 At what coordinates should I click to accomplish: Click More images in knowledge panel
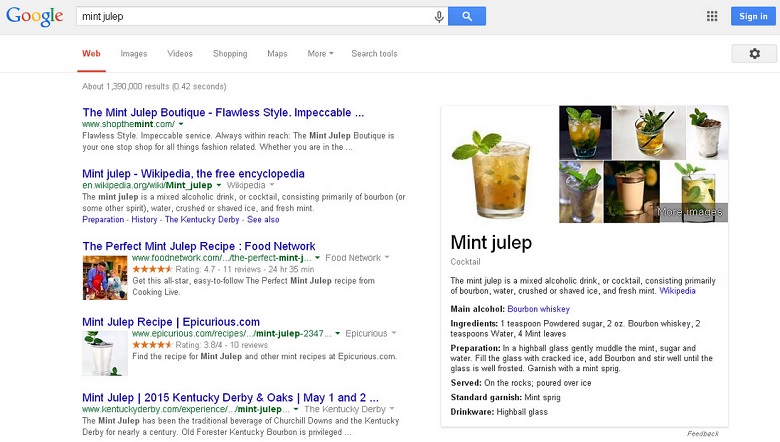(x=689, y=212)
